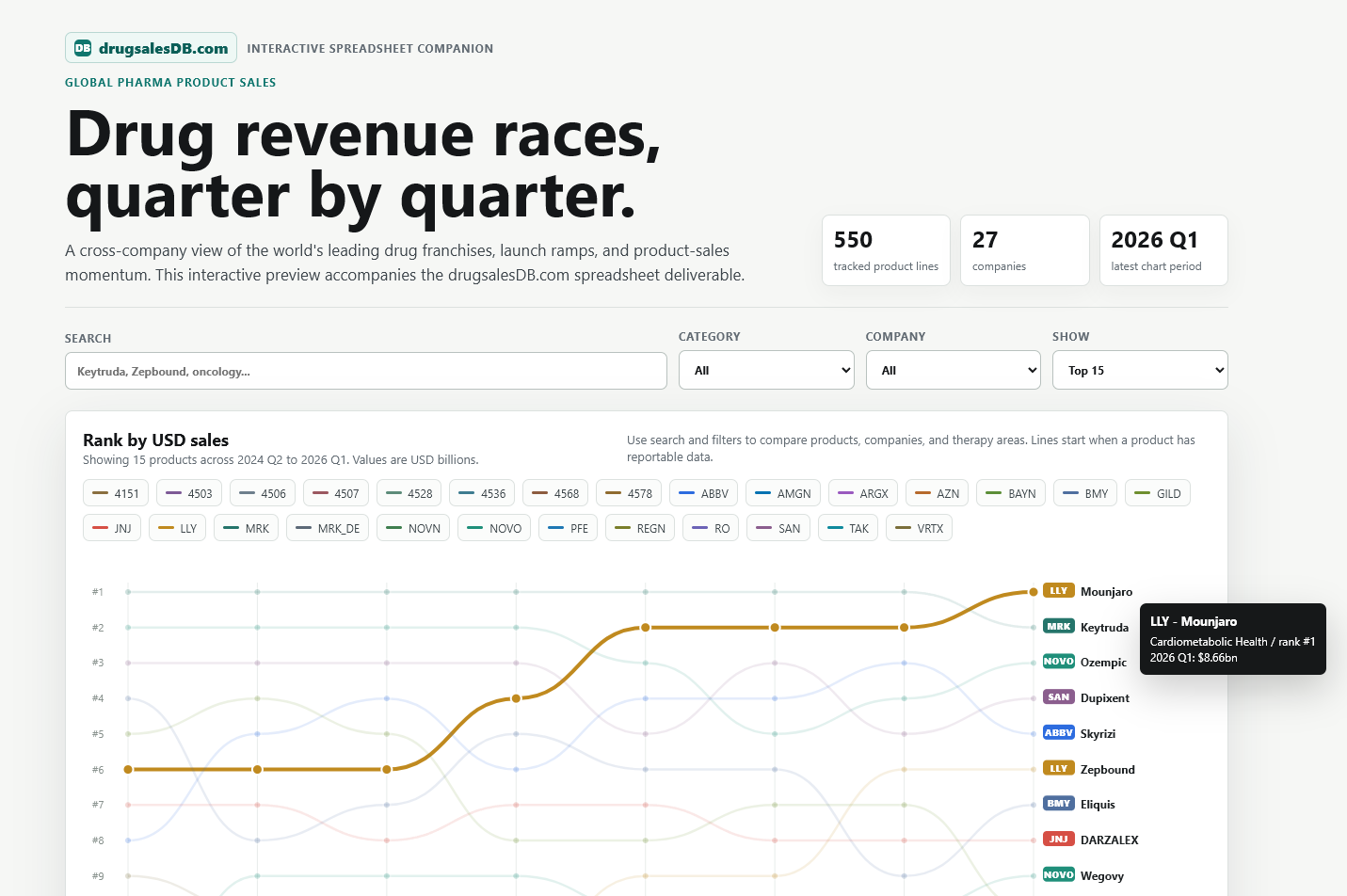Click the MRK badge next to Keytruda
The image size is (1347, 896).
coord(1059,626)
